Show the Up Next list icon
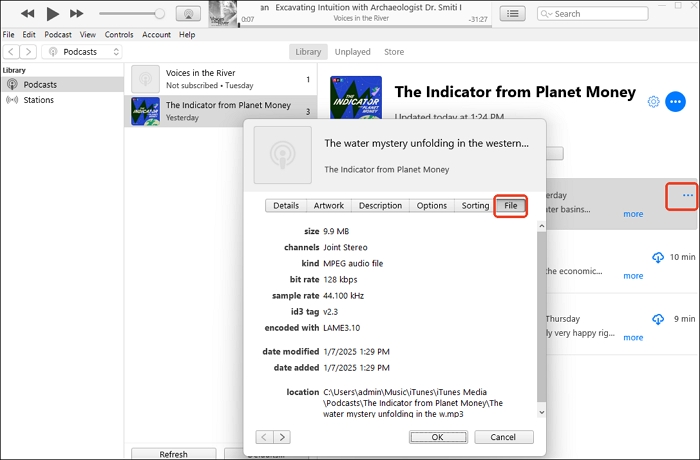700x460 pixels. tap(513, 14)
